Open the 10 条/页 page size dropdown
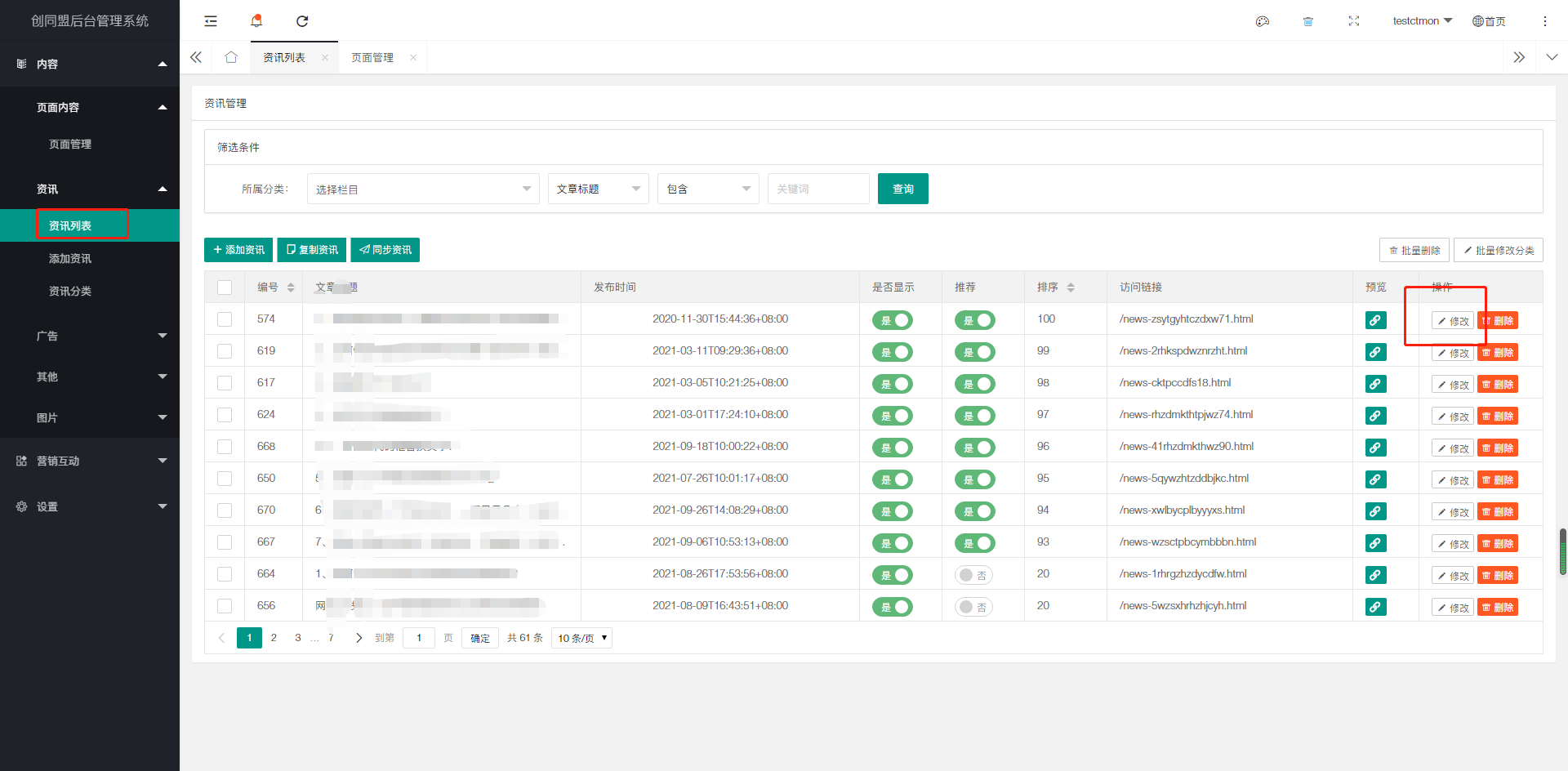The height and width of the screenshot is (771, 1568). click(x=582, y=638)
